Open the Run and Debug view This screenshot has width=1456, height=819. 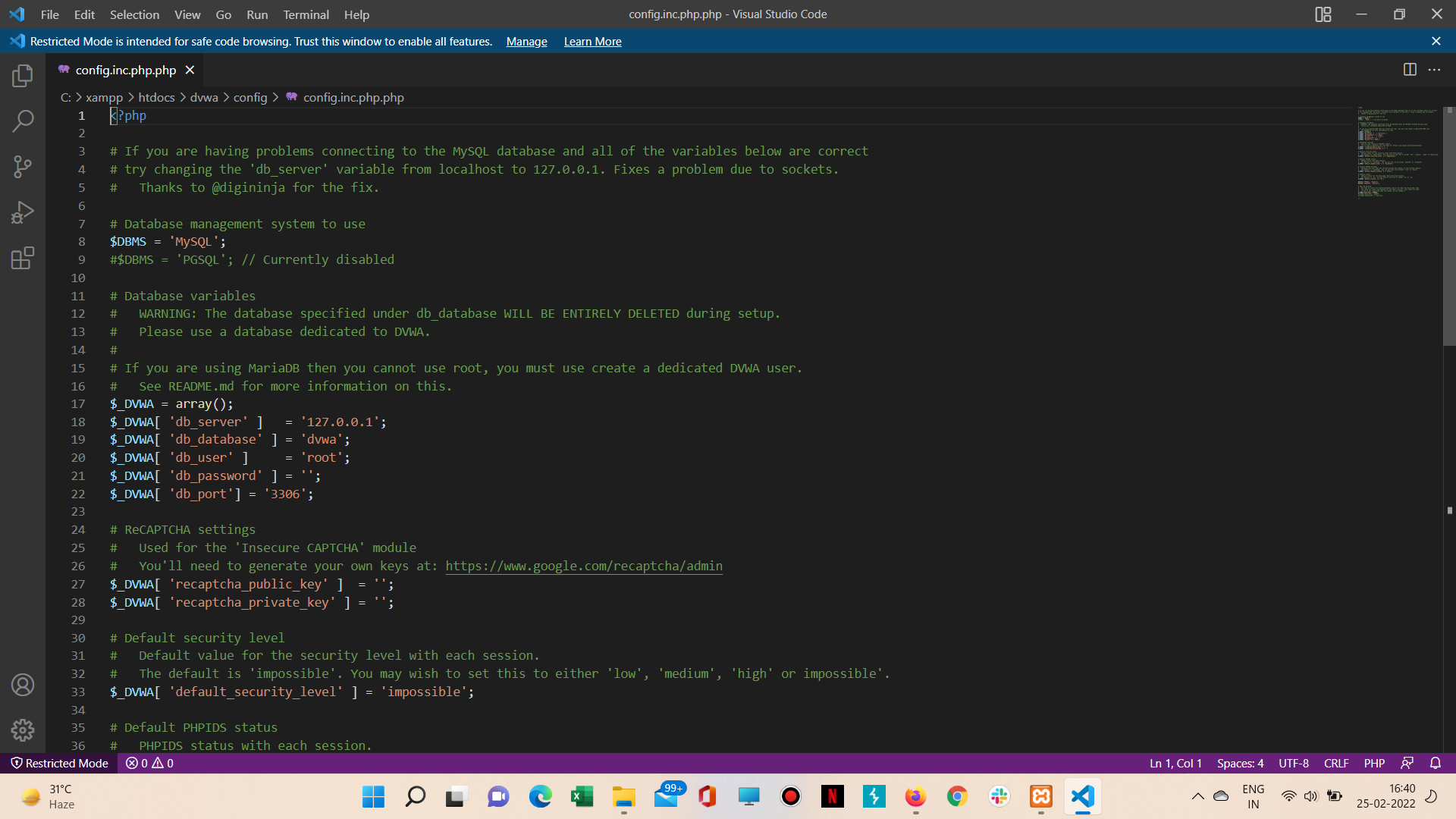[x=23, y=212]
